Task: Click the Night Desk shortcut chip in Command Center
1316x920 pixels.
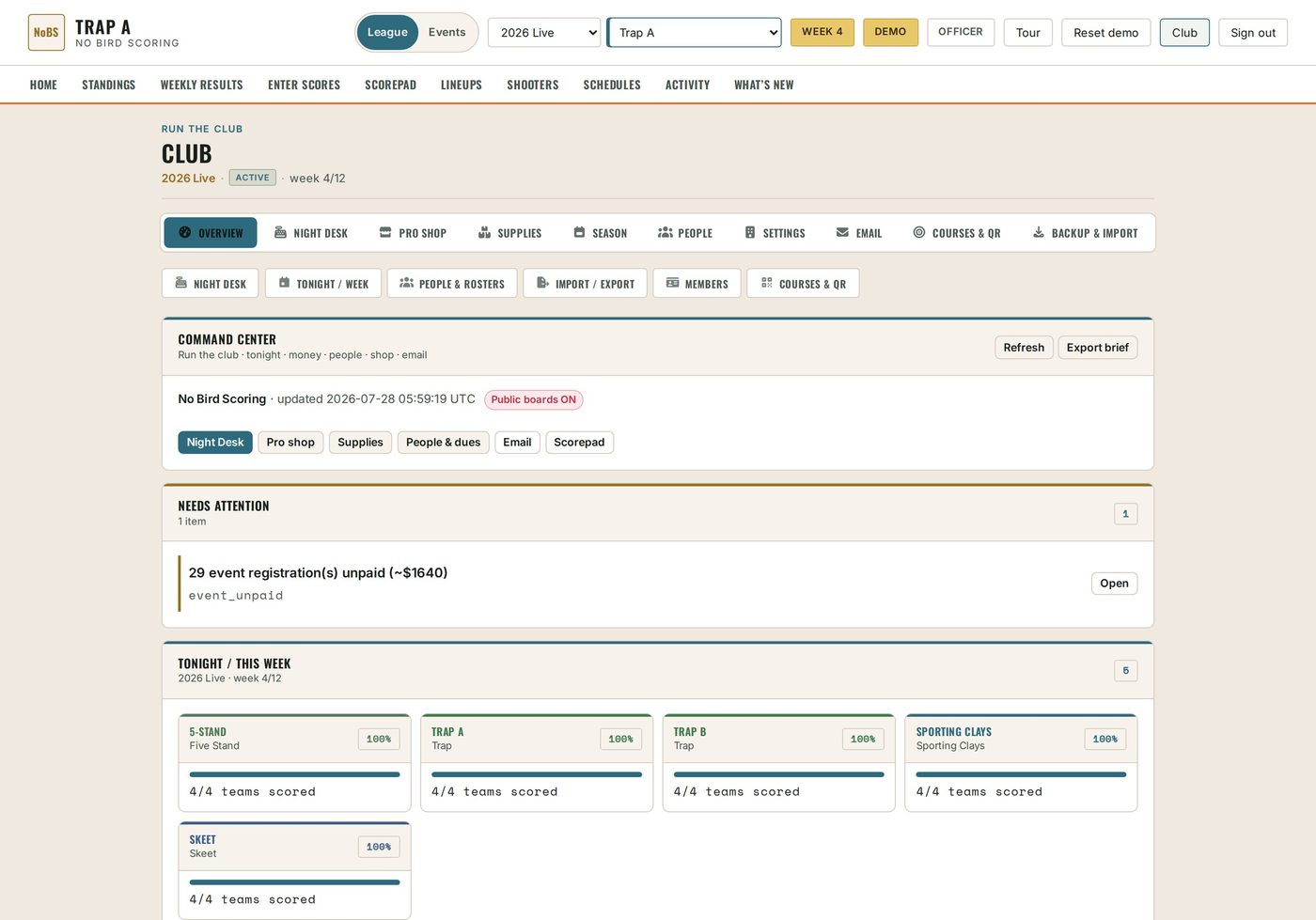Action: coord(215,443)
